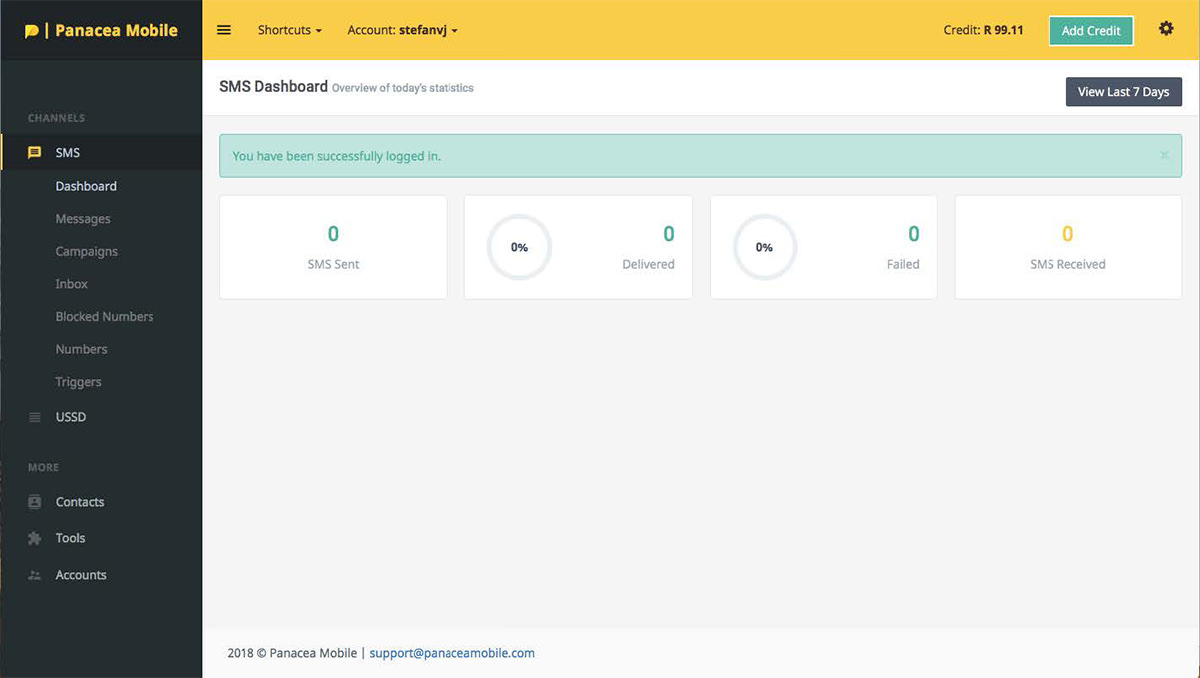Open the Messages sidebar item
The height and width of the screenshot is (678, 1200).
83,219
